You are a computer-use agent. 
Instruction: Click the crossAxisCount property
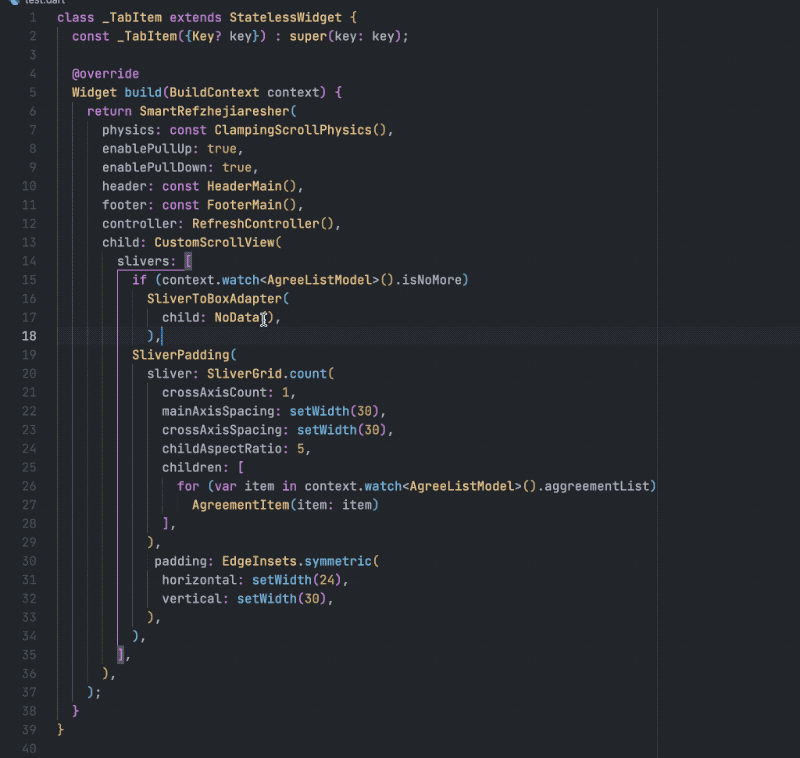[214, 393]
